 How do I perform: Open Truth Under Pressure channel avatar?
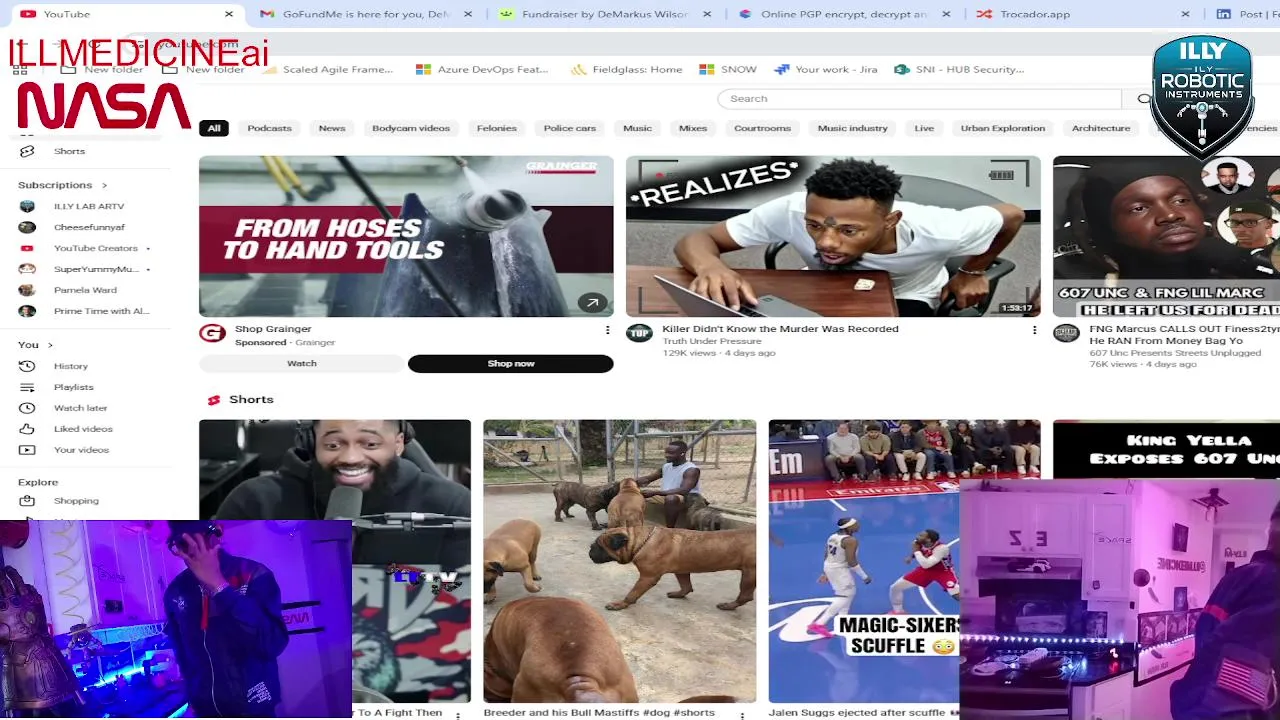tap(639, 333)
